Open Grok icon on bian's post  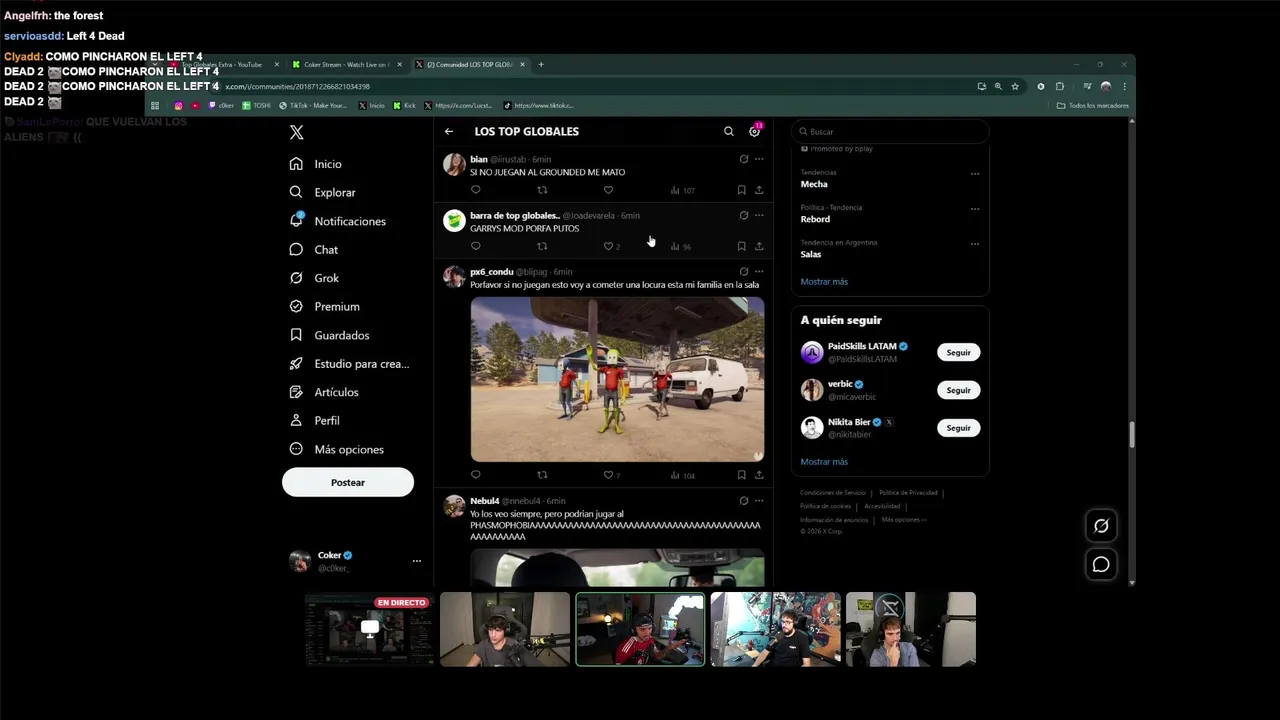[743, 159]
